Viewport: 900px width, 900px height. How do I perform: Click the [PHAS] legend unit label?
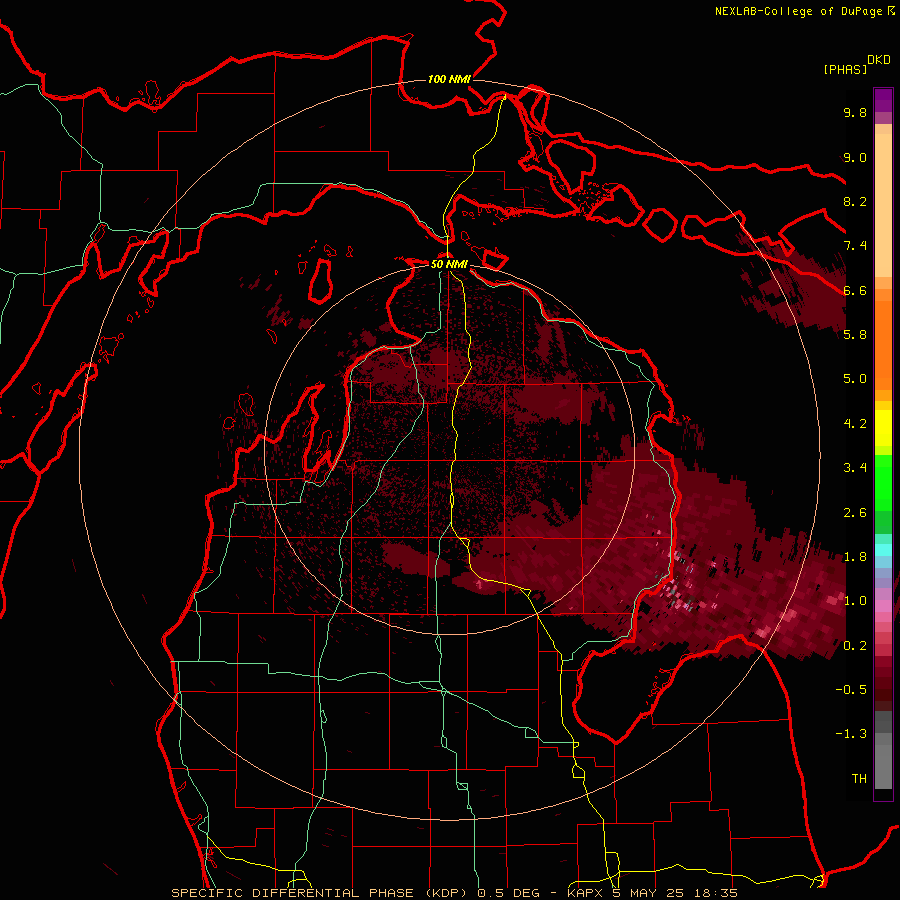click(x=845, y=69)
